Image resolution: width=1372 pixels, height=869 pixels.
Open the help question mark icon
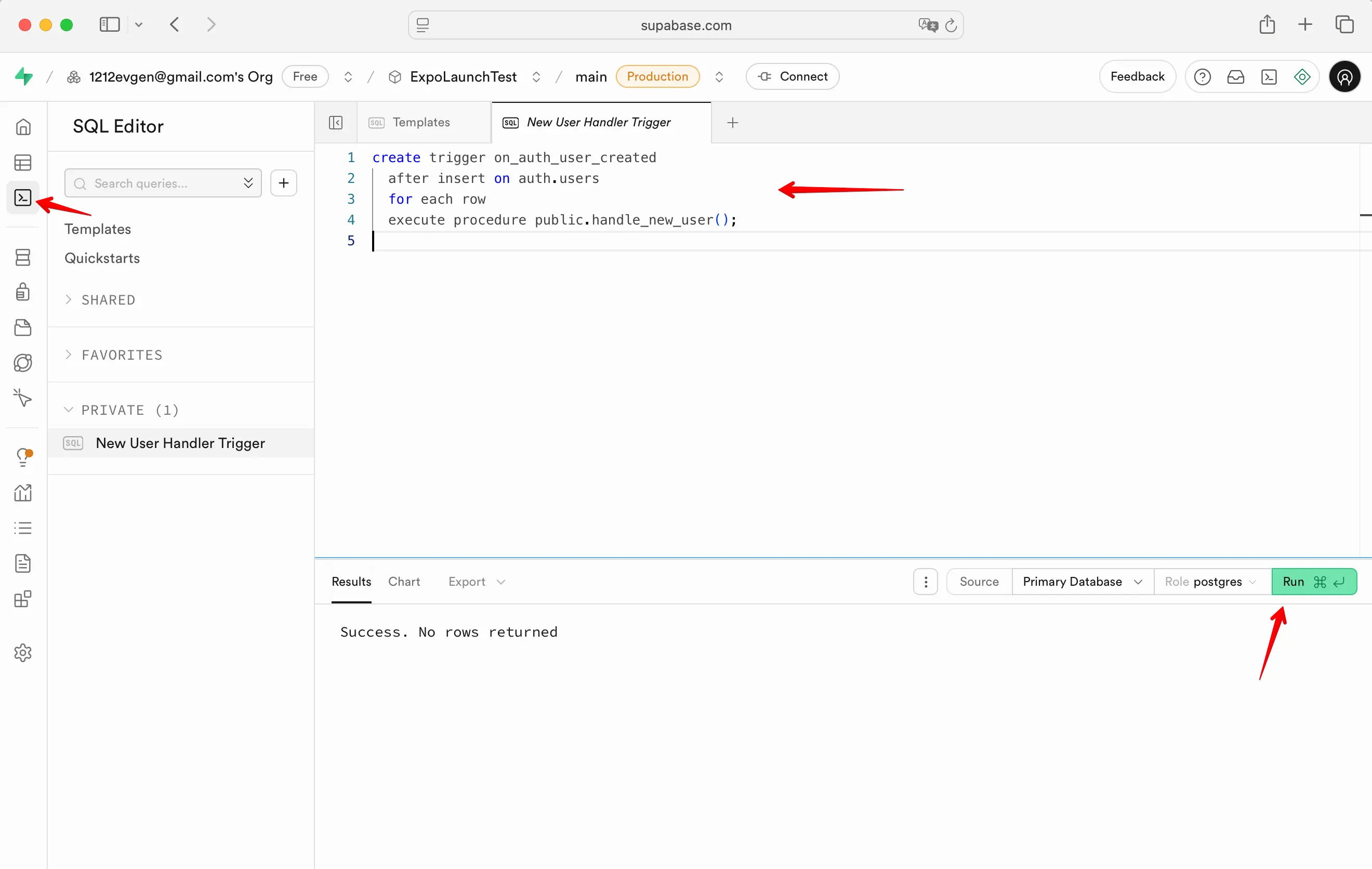click(1202, 76)
